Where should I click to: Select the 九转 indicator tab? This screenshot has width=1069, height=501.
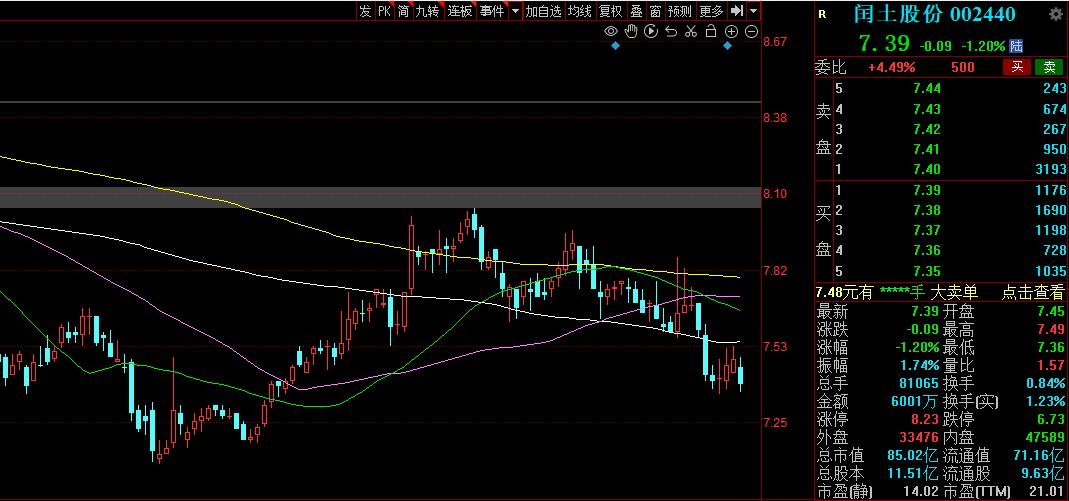coord(427,10)
